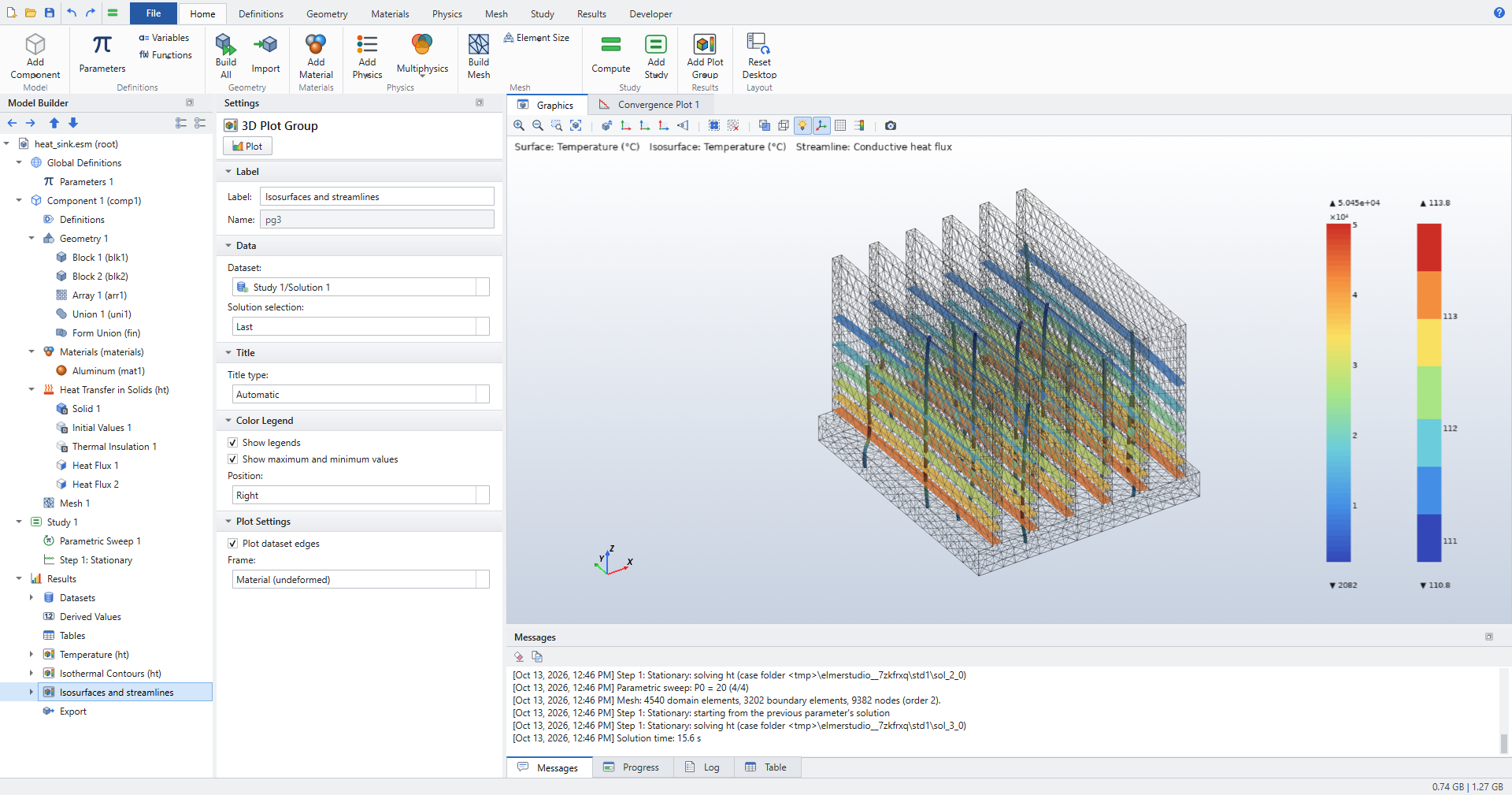Toggle the scene light bulb button
Image resolution: width=1512 pixels, height=795 pixels.
click(x=802, y=125)
